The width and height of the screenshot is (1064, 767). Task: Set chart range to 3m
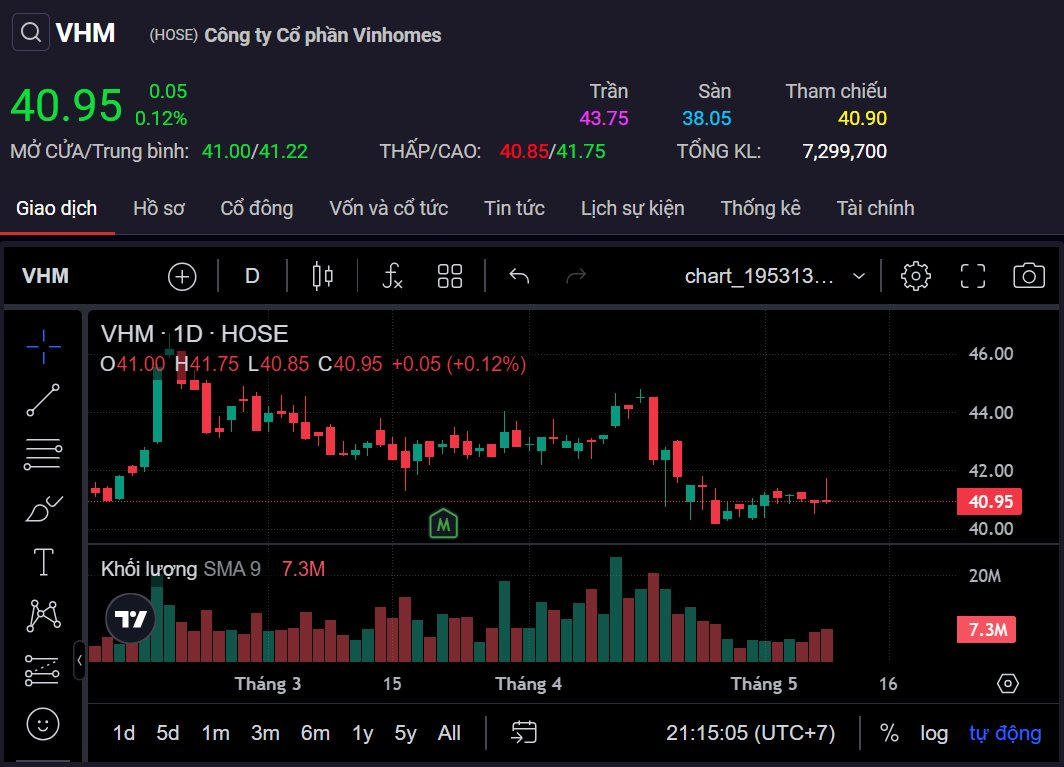point(265,733)
